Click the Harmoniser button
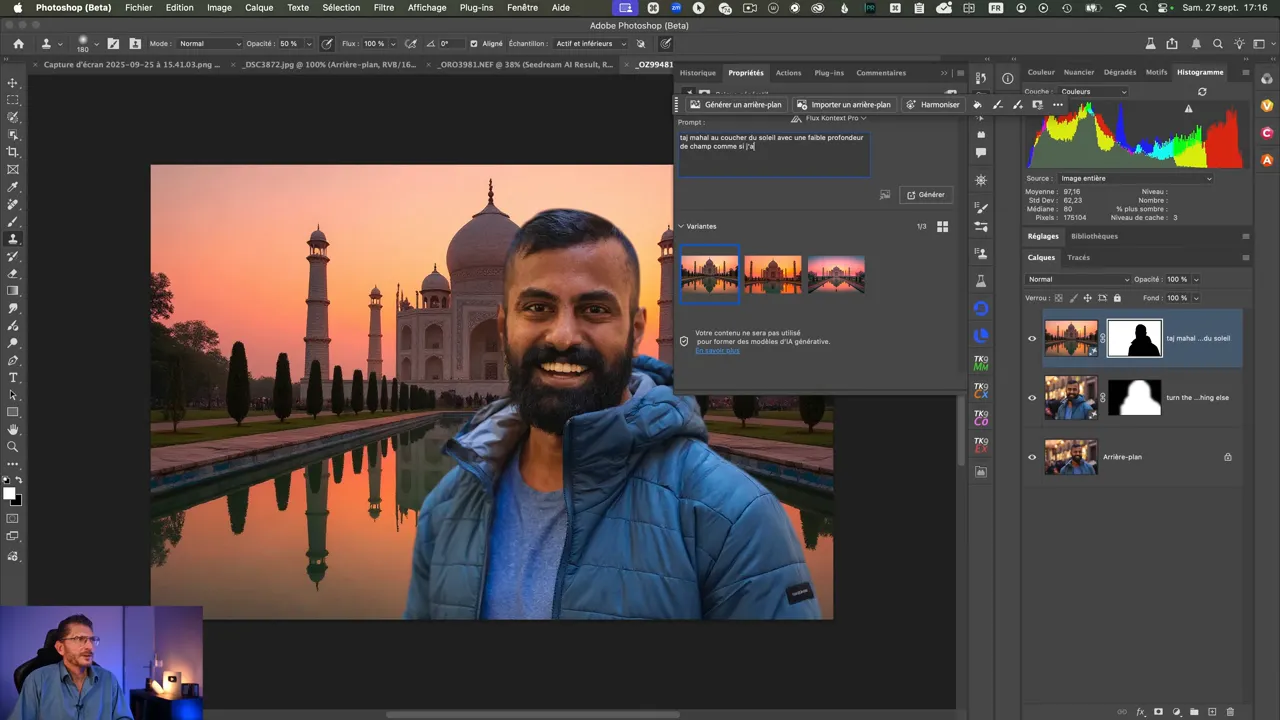The width and height of the screenshot is (1280, 720). [x=933, y=105]
